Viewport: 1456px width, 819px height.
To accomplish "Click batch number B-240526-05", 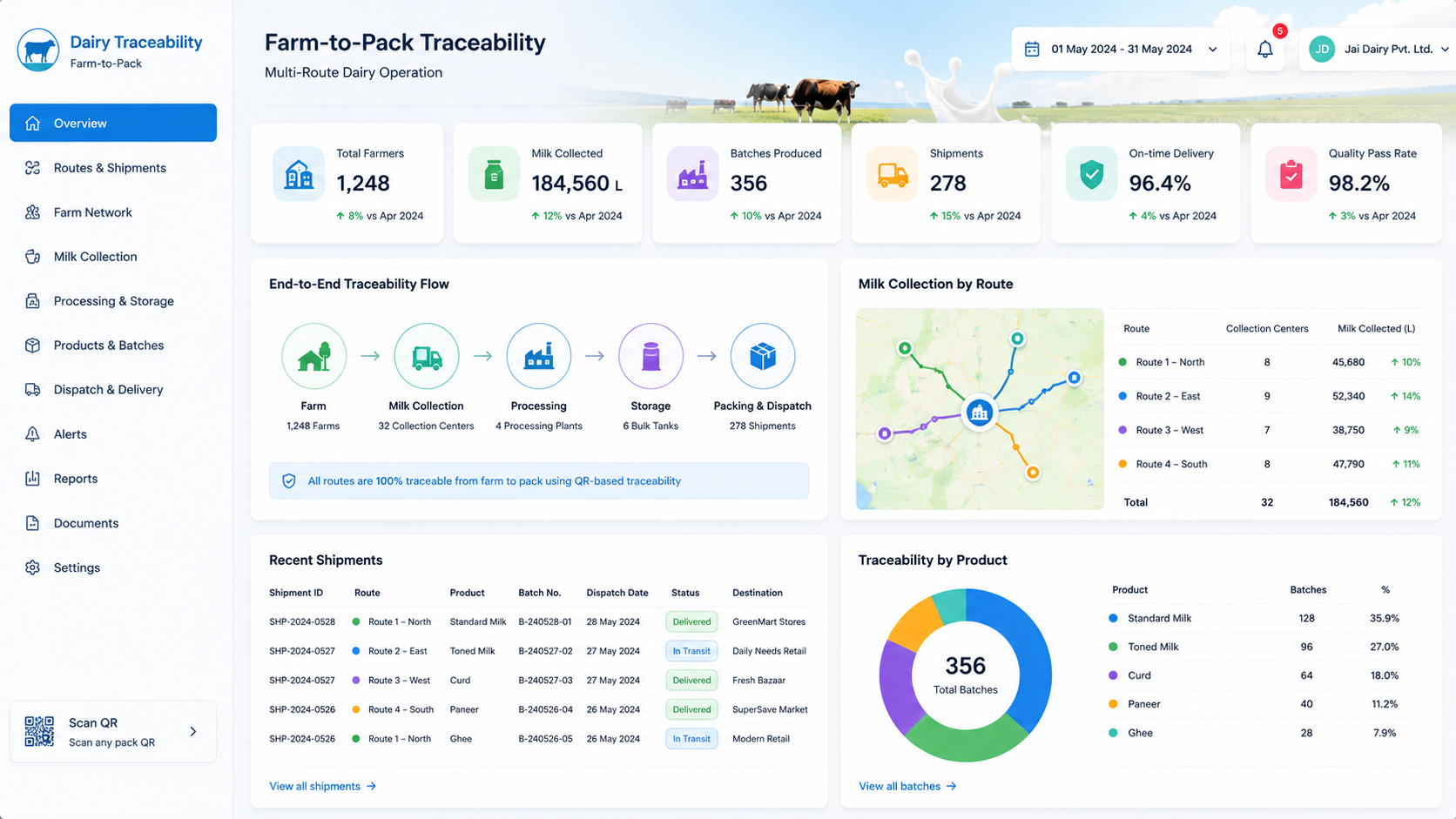I will click(545, 739).
